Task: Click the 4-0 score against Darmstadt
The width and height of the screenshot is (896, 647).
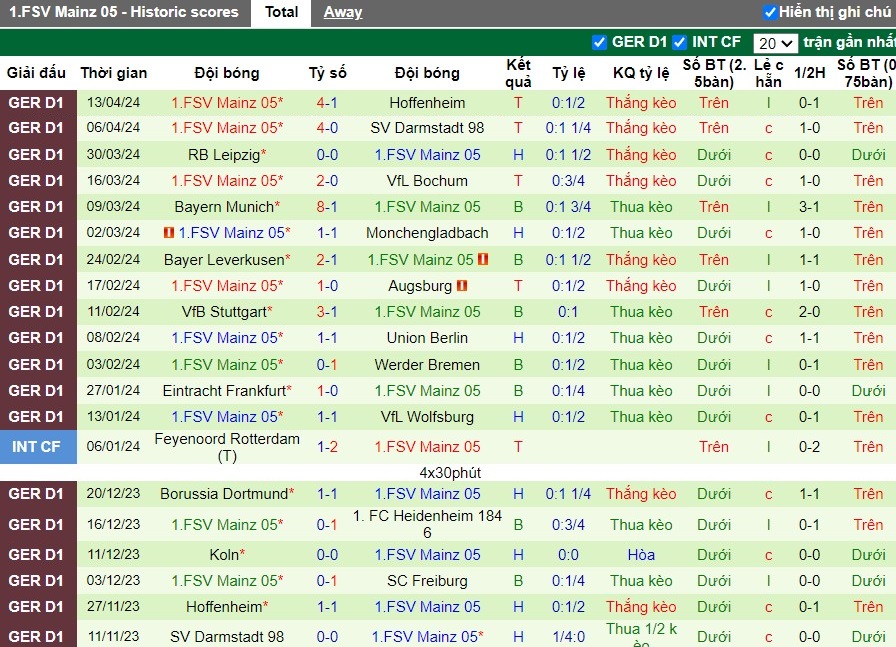Action: (327, 127)
